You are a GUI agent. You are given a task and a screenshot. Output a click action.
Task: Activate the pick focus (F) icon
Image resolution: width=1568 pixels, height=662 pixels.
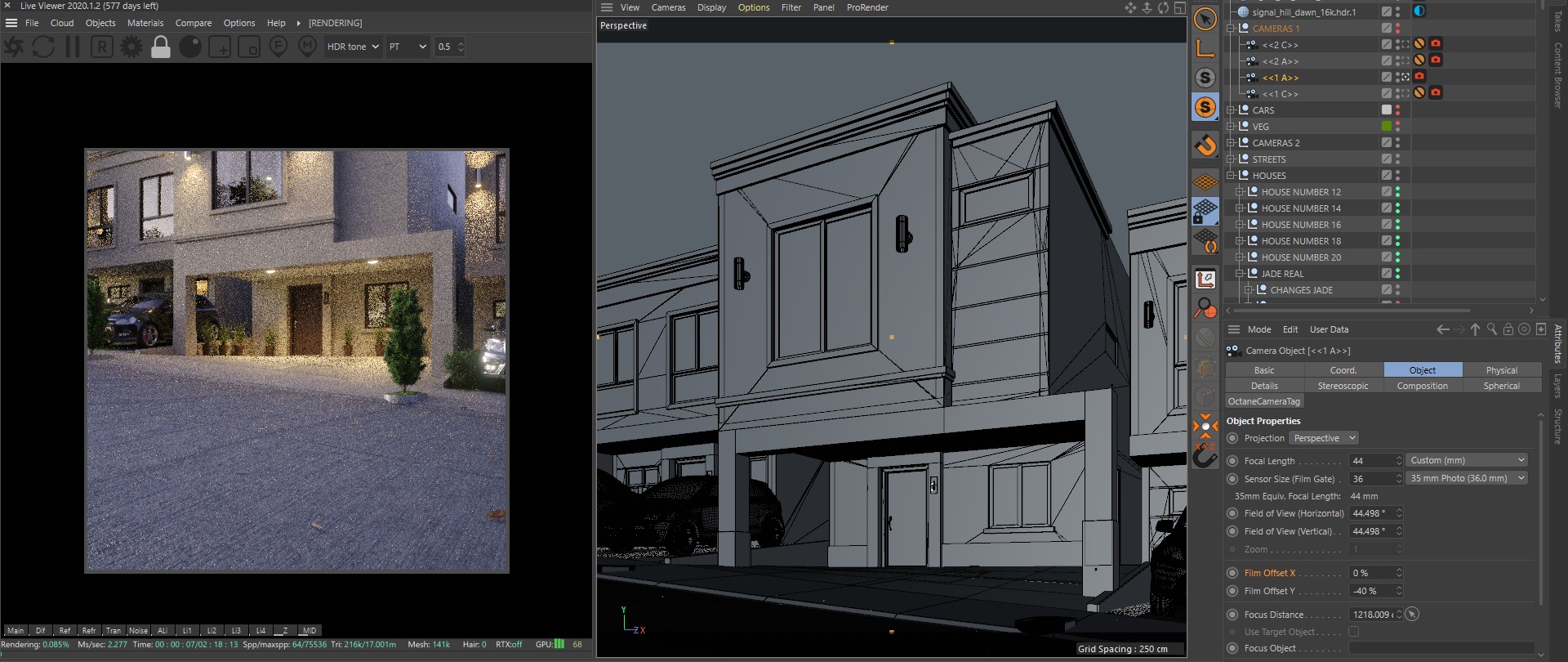(x=278, y=47)
